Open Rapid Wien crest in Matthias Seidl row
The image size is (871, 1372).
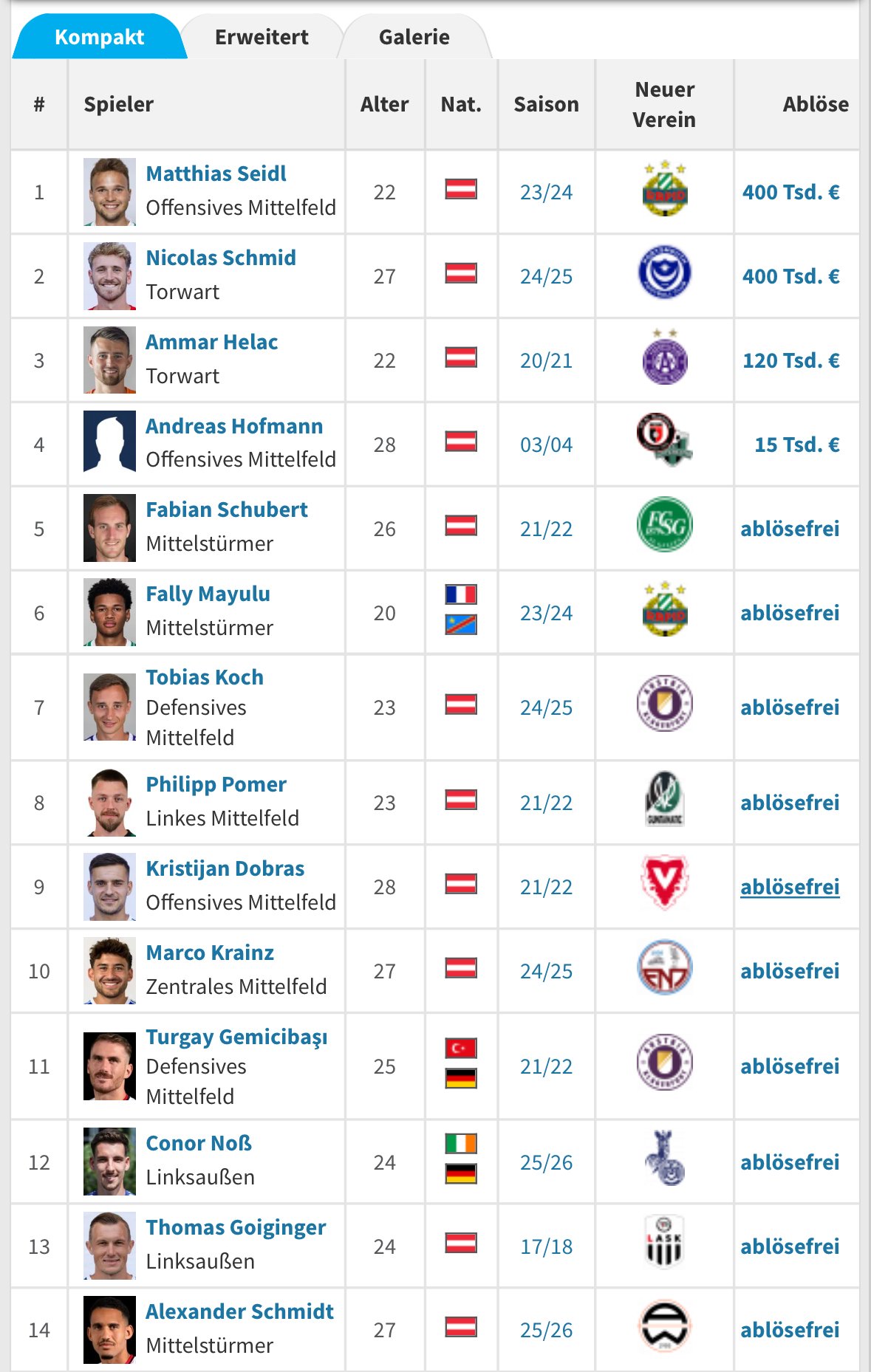(x=664, y=188)
